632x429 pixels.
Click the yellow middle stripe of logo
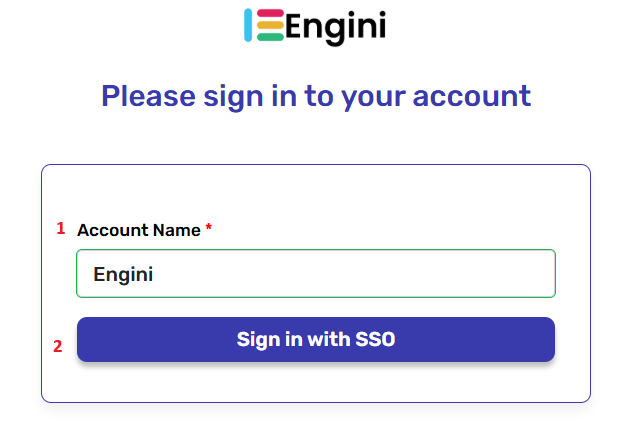coord(270,26)
